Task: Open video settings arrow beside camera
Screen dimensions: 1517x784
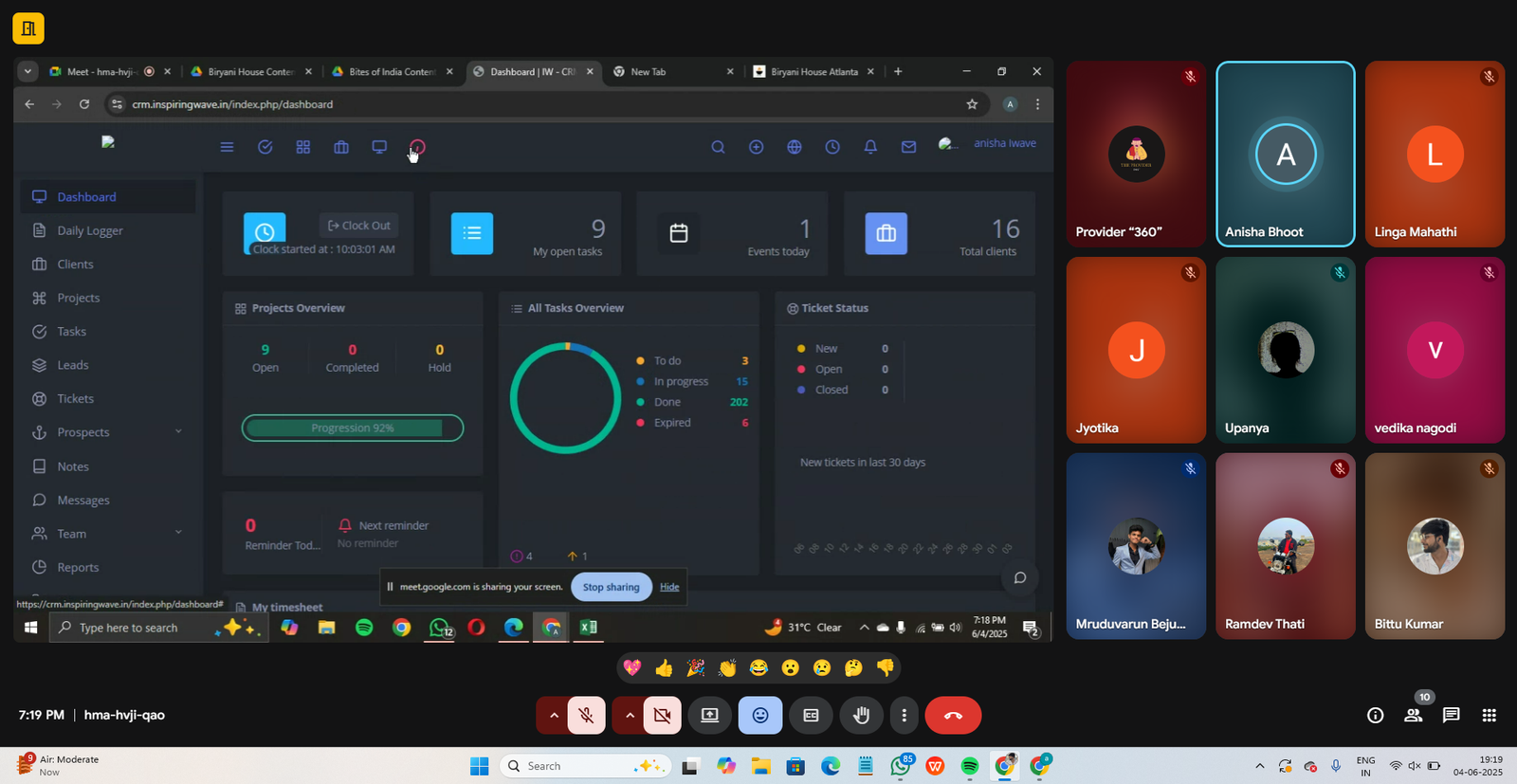Action: click(629, 716)
